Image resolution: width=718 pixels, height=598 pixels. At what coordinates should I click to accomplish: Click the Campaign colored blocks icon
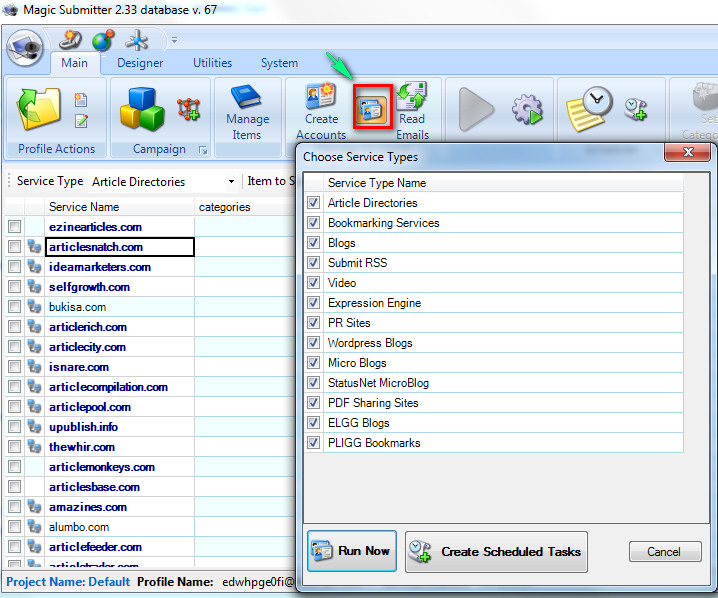(142, 109)
